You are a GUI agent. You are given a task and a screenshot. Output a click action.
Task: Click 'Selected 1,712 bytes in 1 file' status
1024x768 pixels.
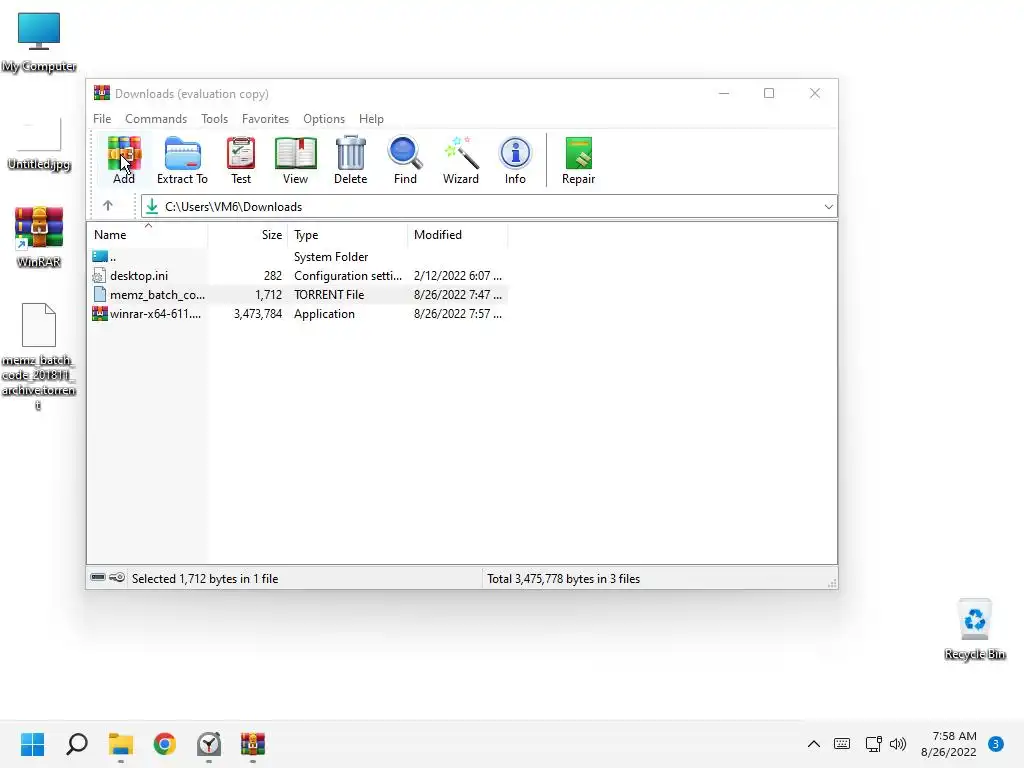pyautogui.click(x=205, y=579)
